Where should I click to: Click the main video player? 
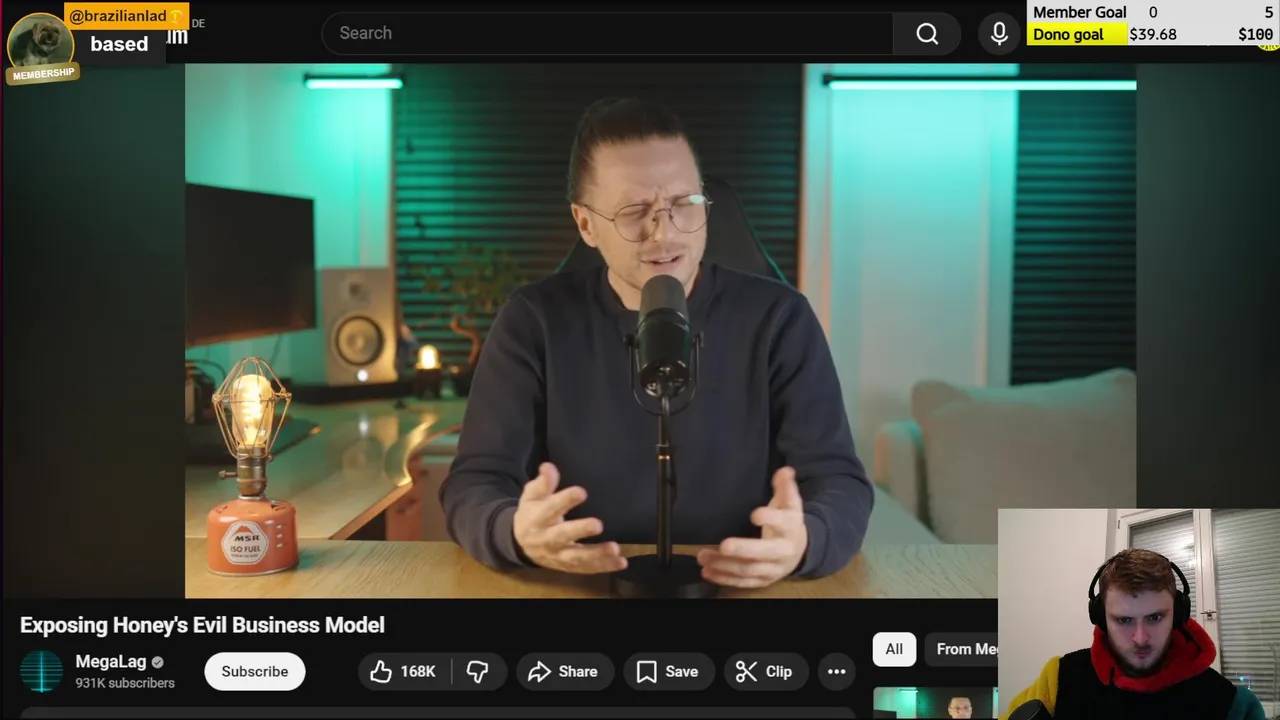point(660,331)
